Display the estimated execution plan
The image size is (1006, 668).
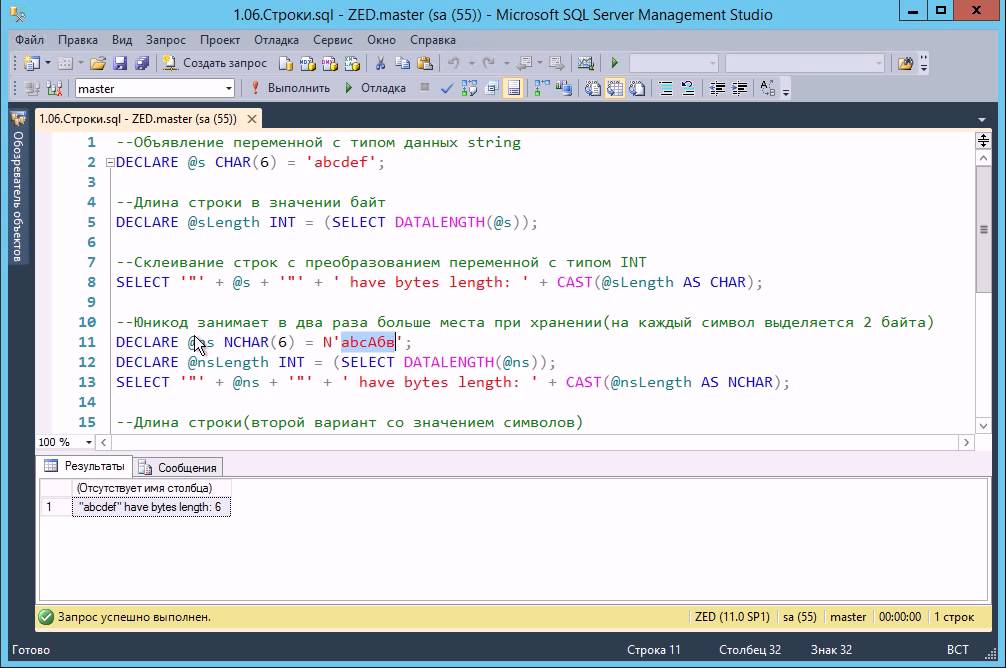[469, 89]
